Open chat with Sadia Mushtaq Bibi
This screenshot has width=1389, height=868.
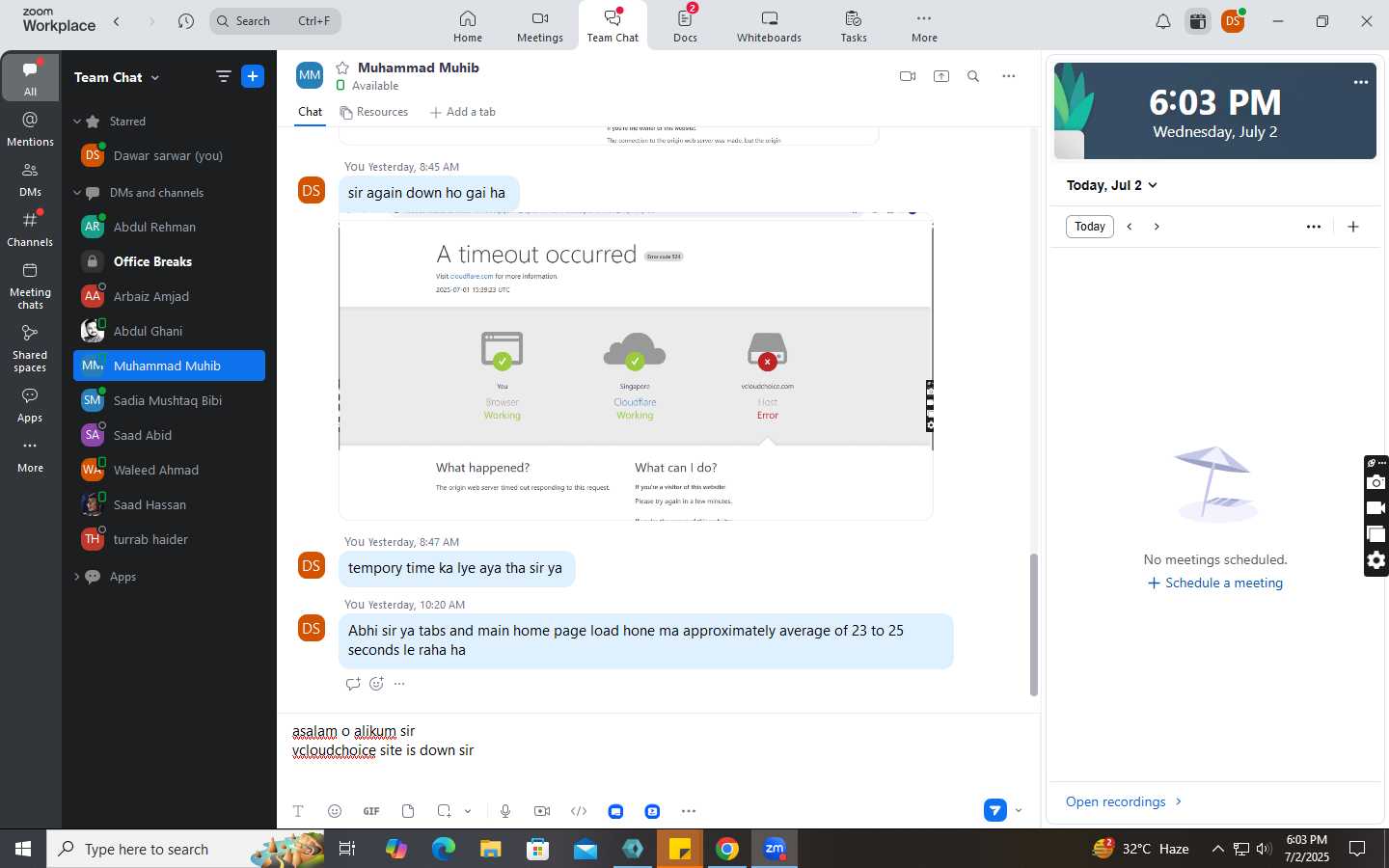[x=169, y=400]
